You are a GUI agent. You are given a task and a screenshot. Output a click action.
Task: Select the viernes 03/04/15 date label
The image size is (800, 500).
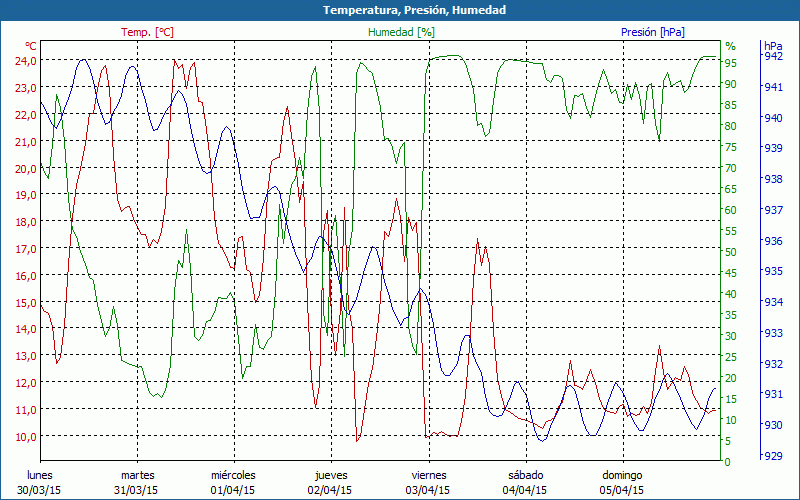pyautogui.click(x=428, y=482)
